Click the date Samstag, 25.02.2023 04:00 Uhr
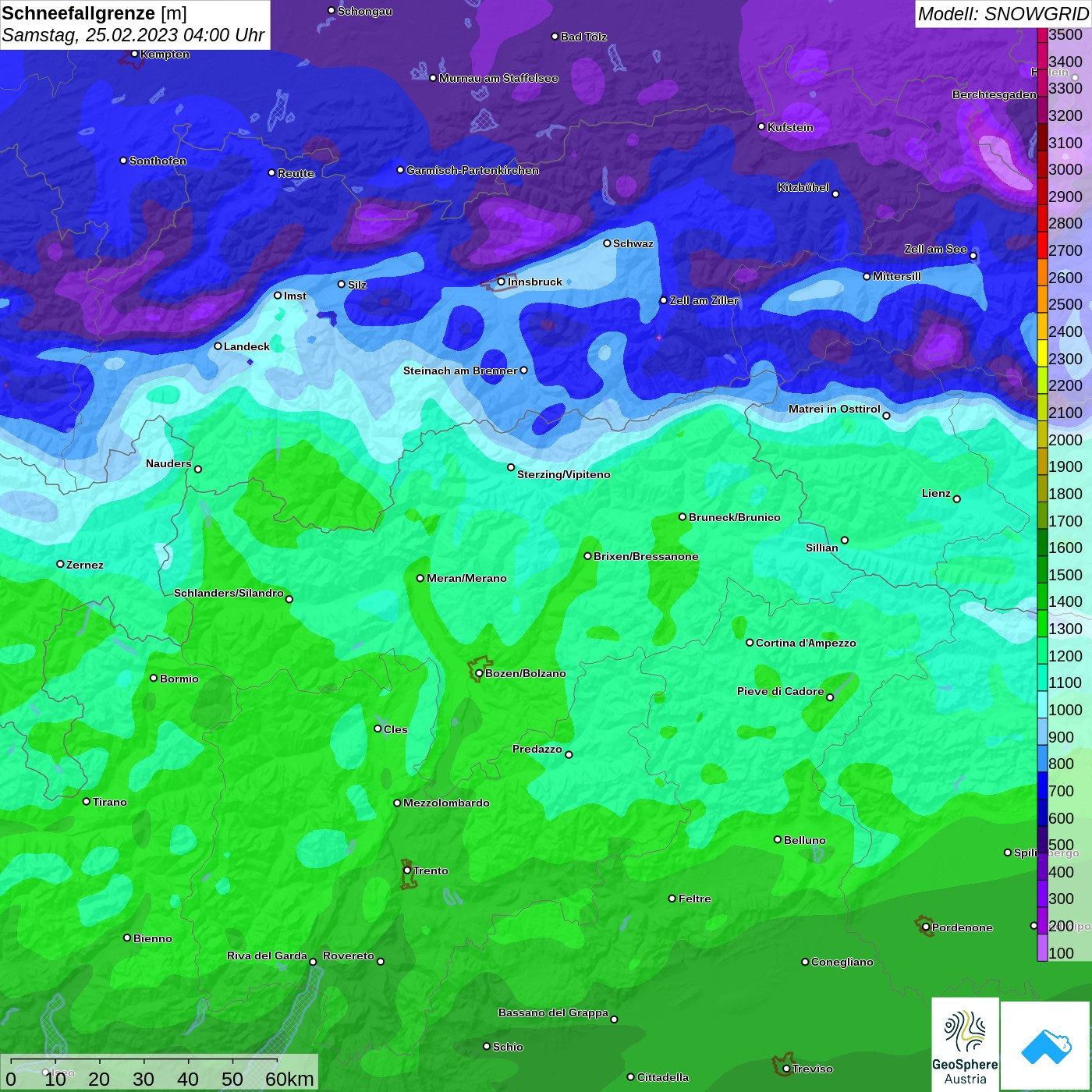The height and width of the screenshot is (1092, 1092). click(x=133, y=35)
